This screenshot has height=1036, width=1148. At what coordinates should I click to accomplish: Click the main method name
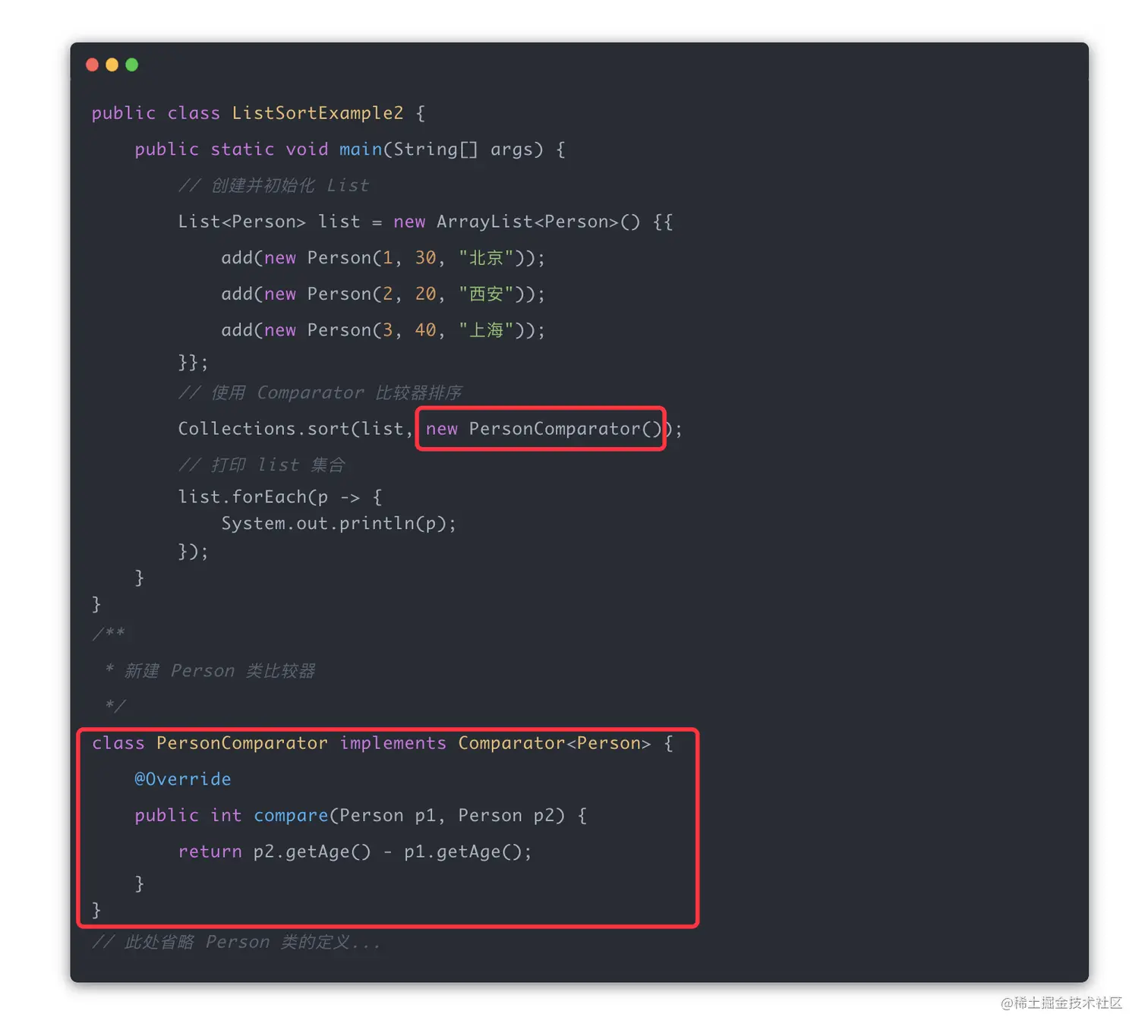click(x=361, y=149)
